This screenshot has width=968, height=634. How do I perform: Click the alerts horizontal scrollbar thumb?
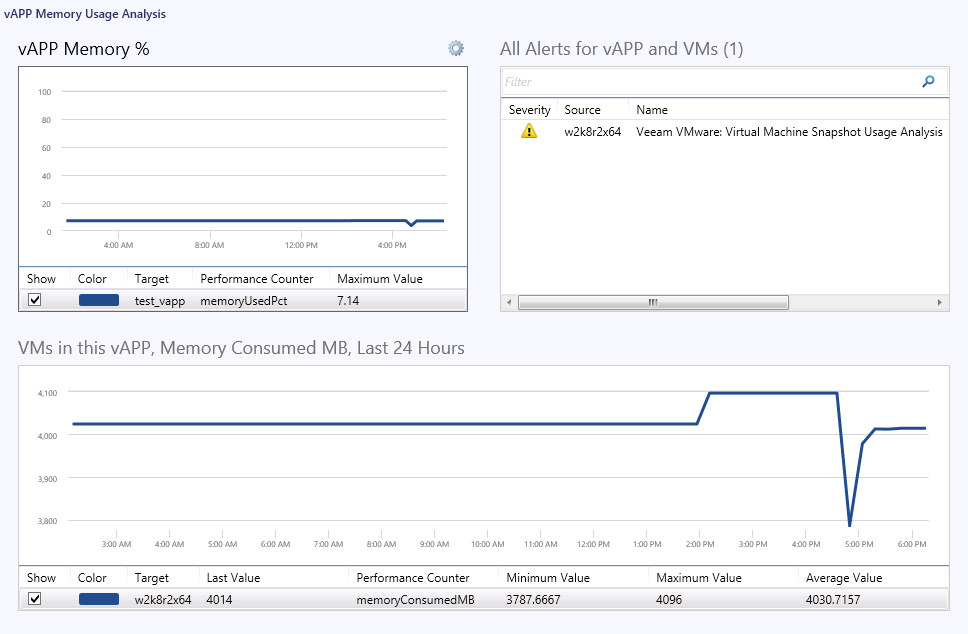tap(653, 302)
